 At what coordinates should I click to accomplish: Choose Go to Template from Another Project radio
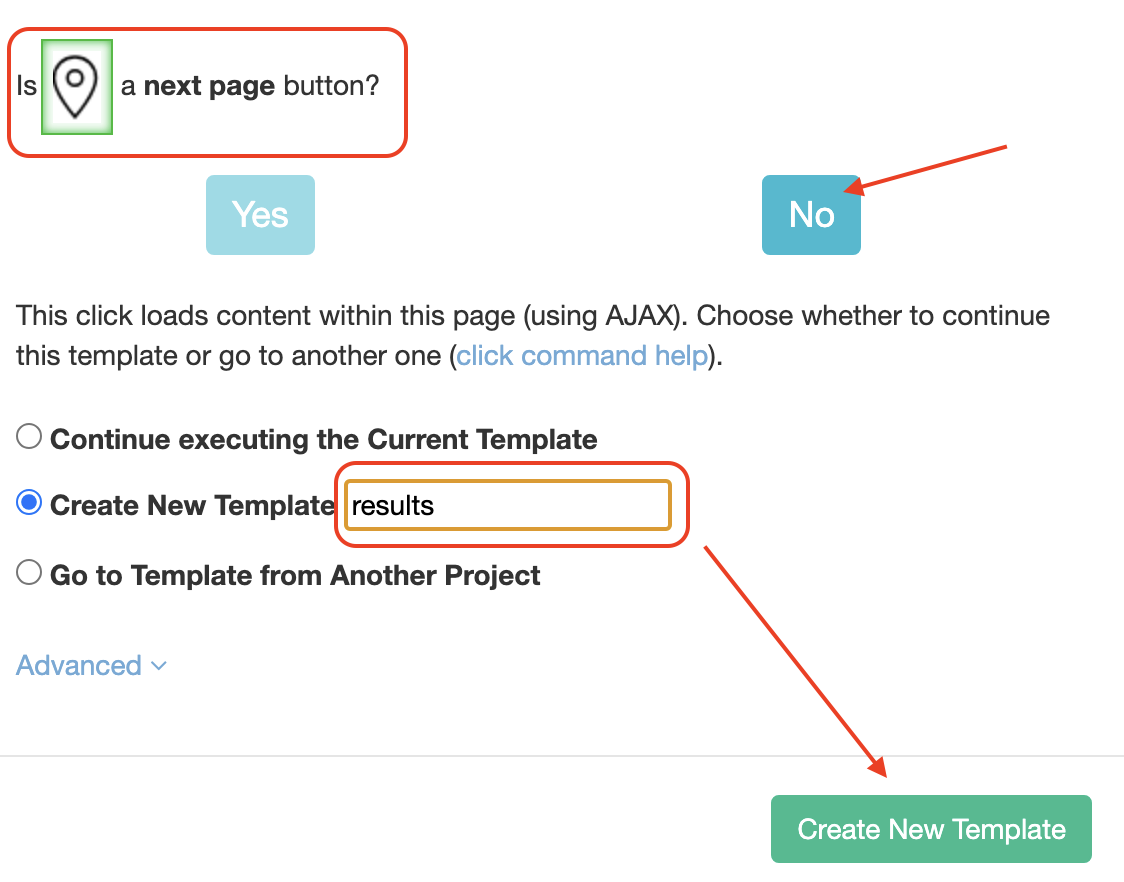(x=29, y=573)
